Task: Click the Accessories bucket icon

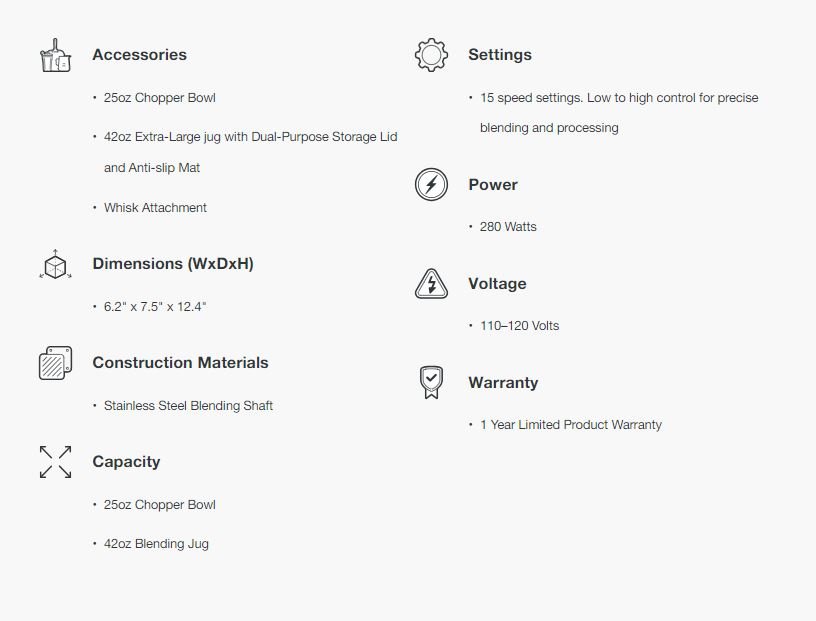Action: pyautogui.click(x=55, y=56)
